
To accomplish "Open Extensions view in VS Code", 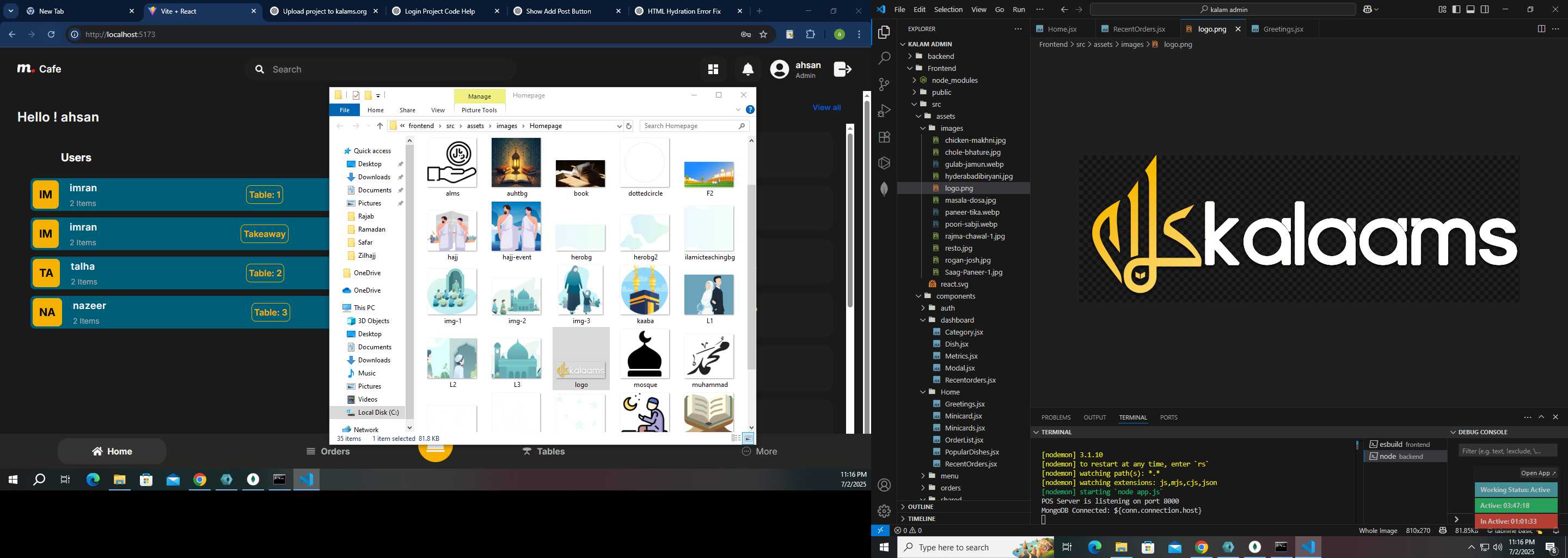I will click(x=884, y=137).
